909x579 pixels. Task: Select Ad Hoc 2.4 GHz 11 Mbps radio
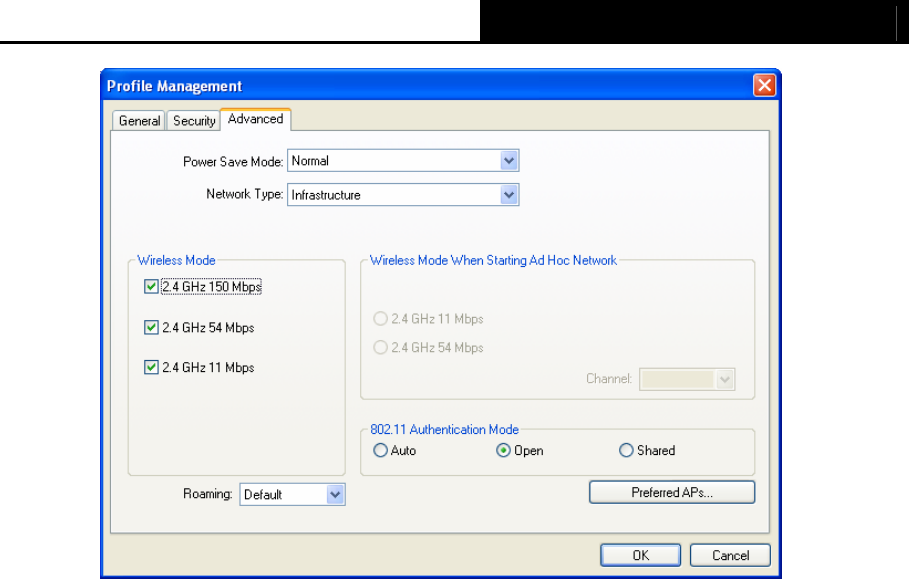point(380,319)
